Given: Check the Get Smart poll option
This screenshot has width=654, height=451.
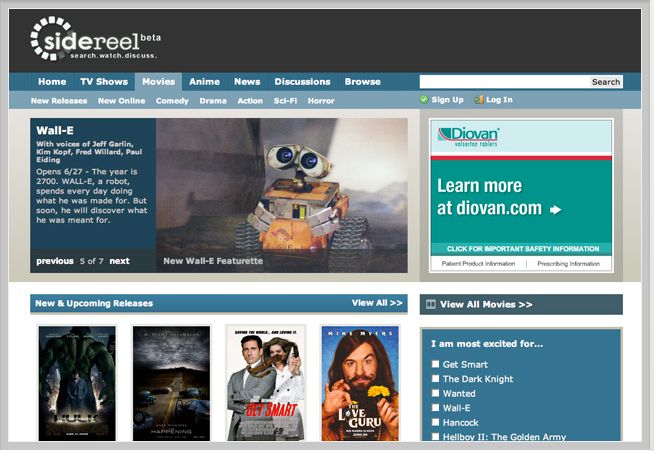Looking at the screenshot, I should tap(435, 364).
